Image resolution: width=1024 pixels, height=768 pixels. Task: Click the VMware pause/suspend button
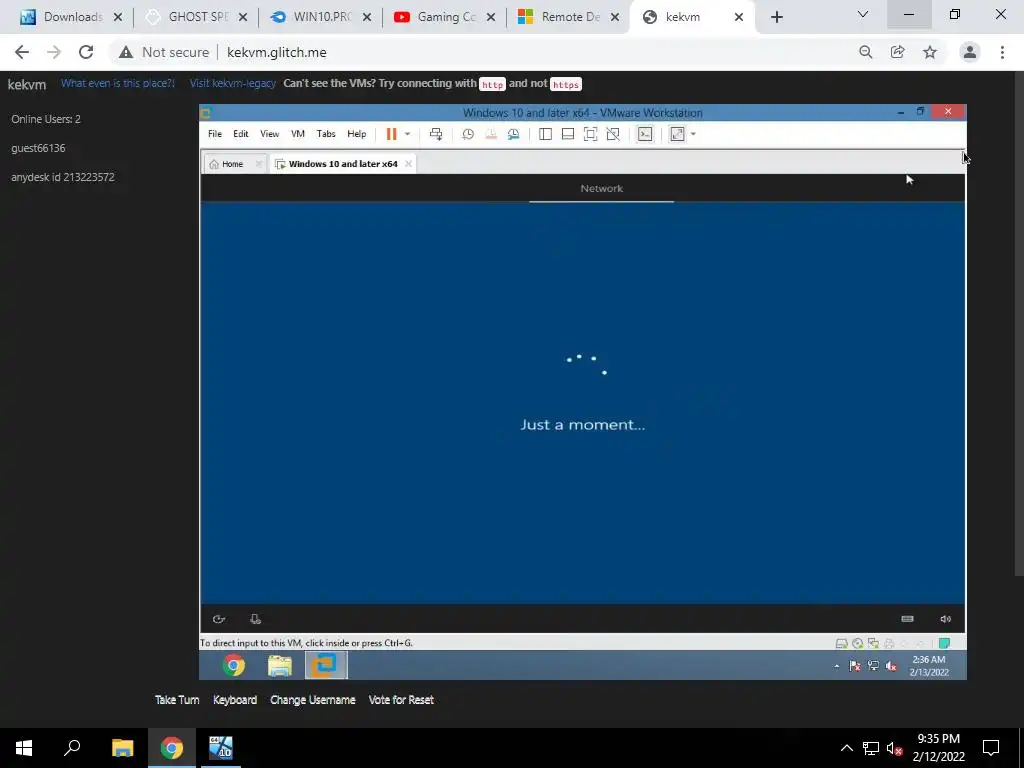tap(391, 134)
